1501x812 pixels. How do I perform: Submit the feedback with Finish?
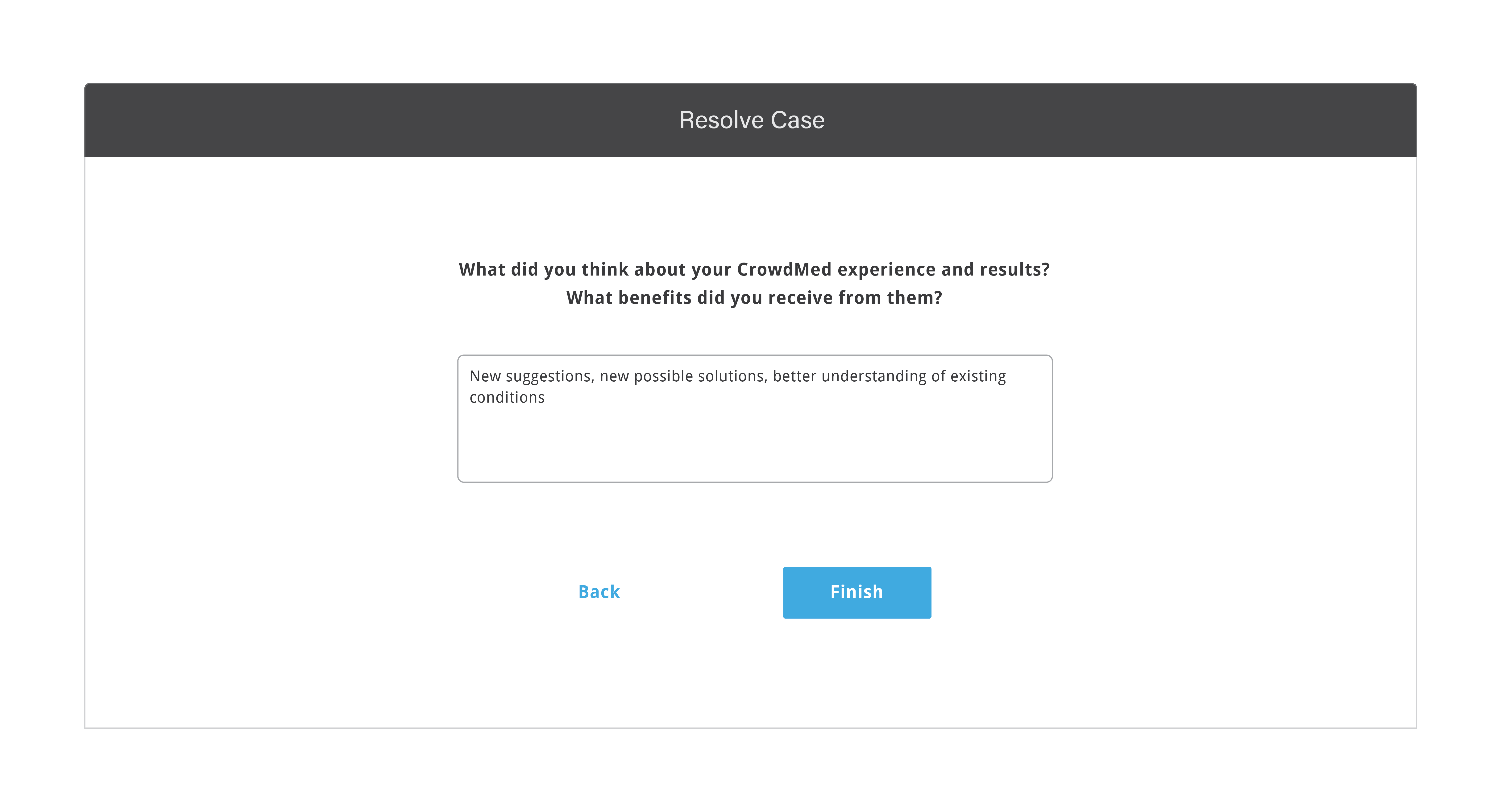coord(857,592)
